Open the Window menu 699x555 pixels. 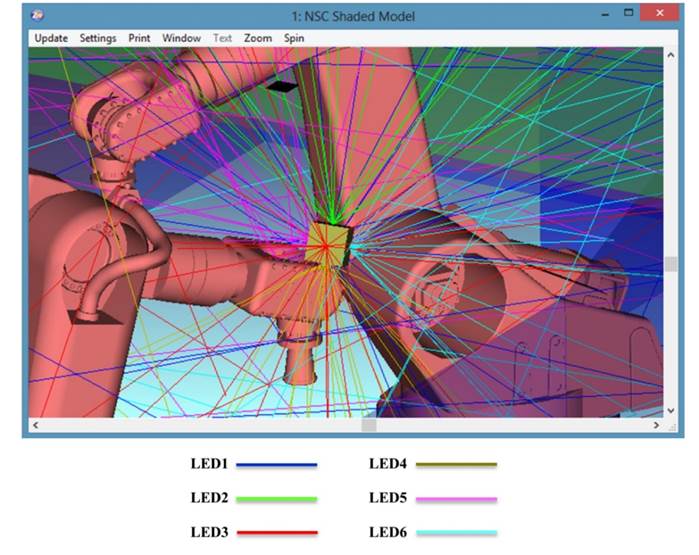181,38
